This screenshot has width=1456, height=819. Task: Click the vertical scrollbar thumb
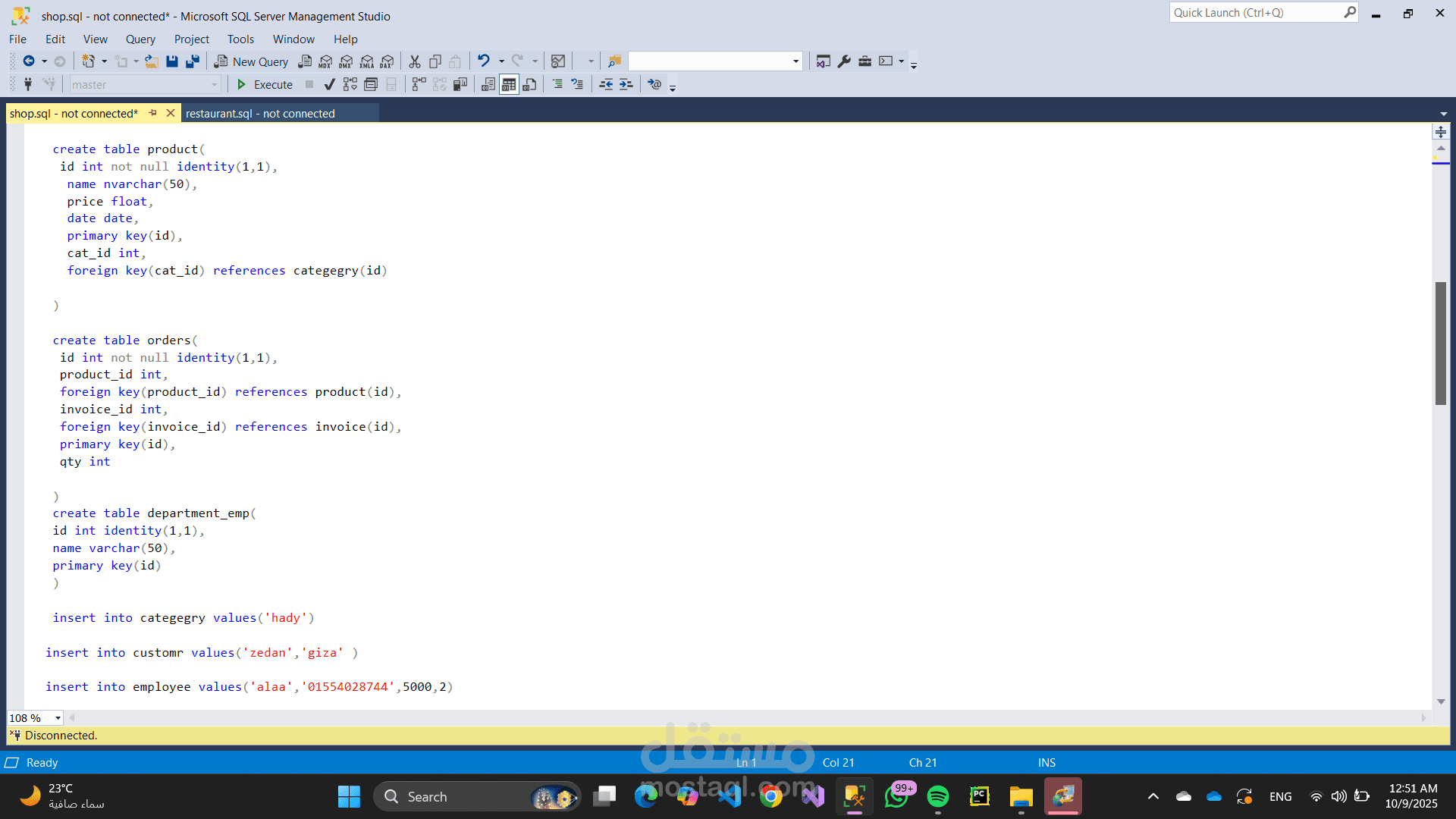pos(1440,343)
